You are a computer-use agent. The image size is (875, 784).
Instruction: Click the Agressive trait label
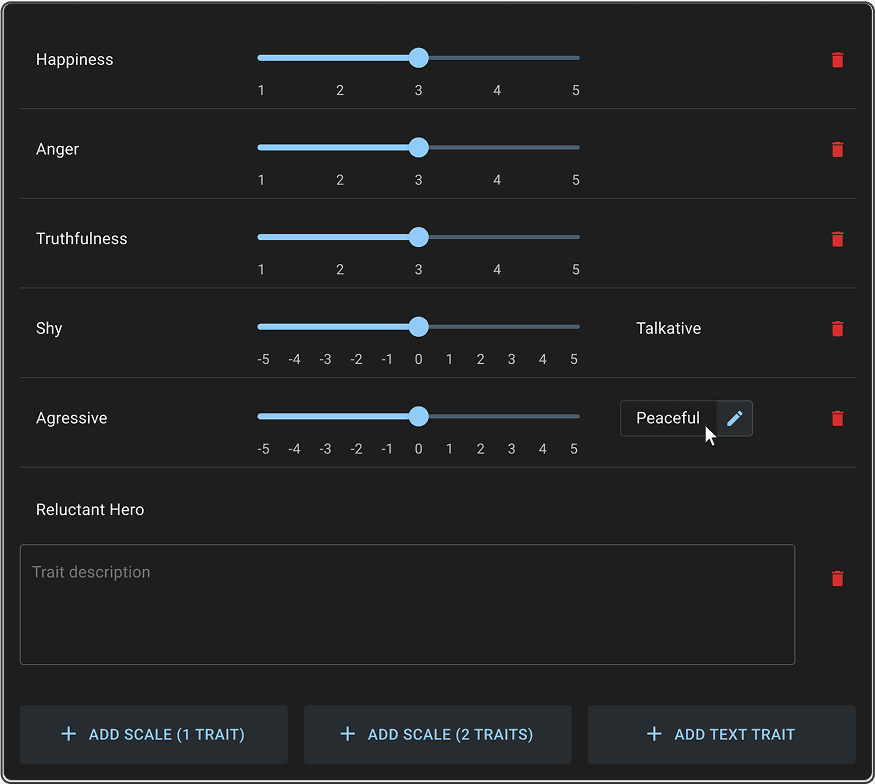(x=72, y=419)
